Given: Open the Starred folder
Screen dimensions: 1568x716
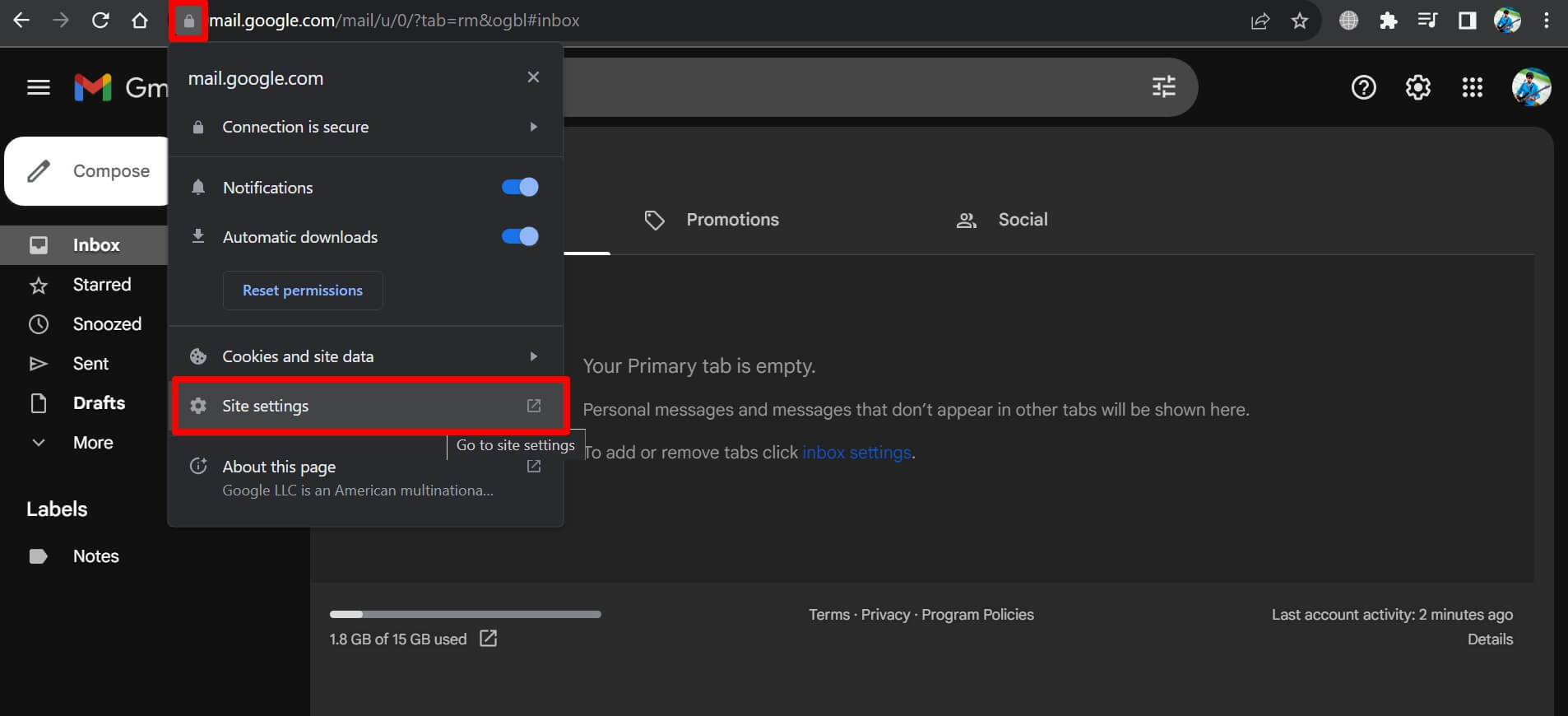Looking at the screenshot, I should coord(83,285).
